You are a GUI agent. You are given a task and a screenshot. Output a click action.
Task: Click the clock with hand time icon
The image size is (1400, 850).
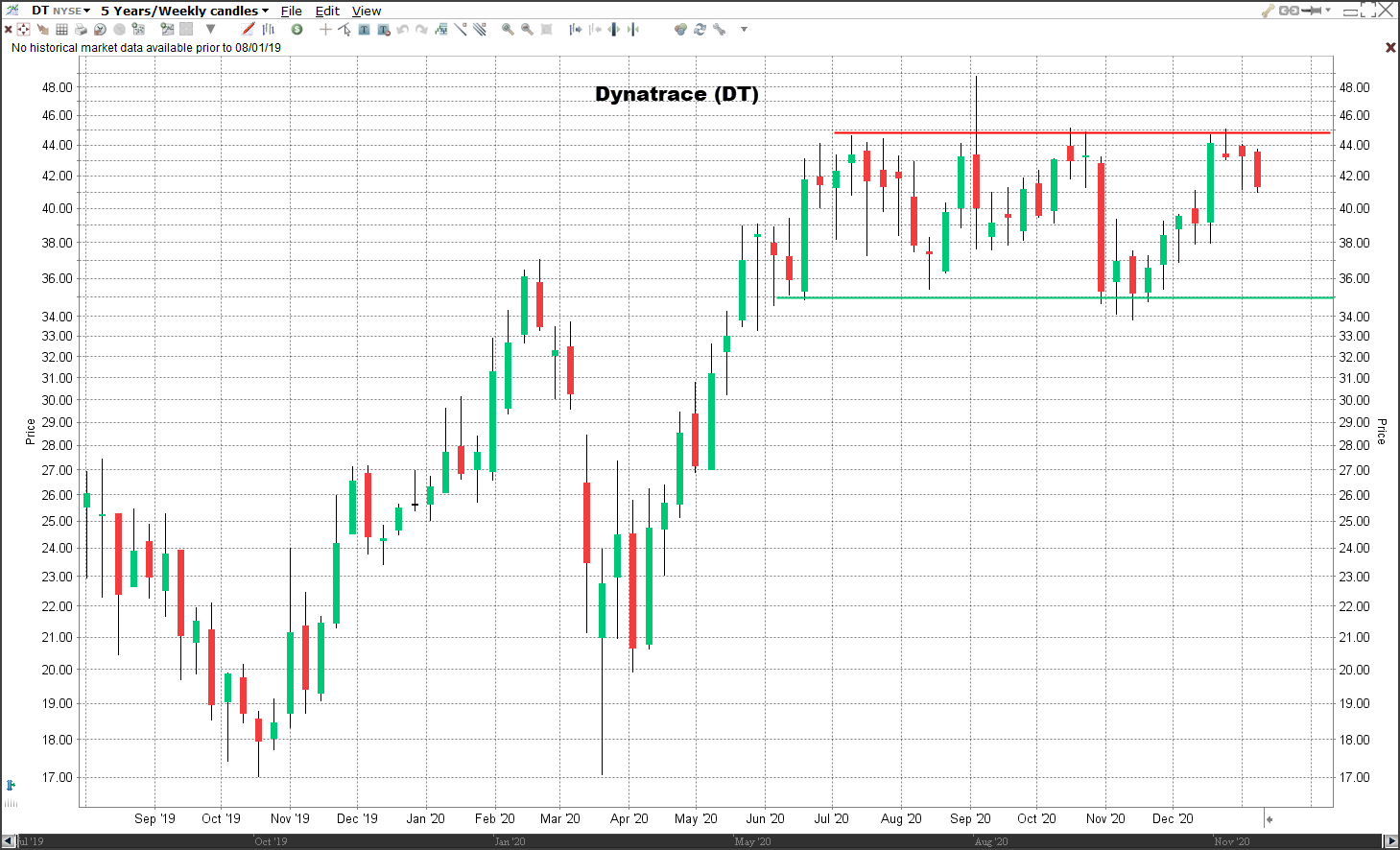point(100,30)
